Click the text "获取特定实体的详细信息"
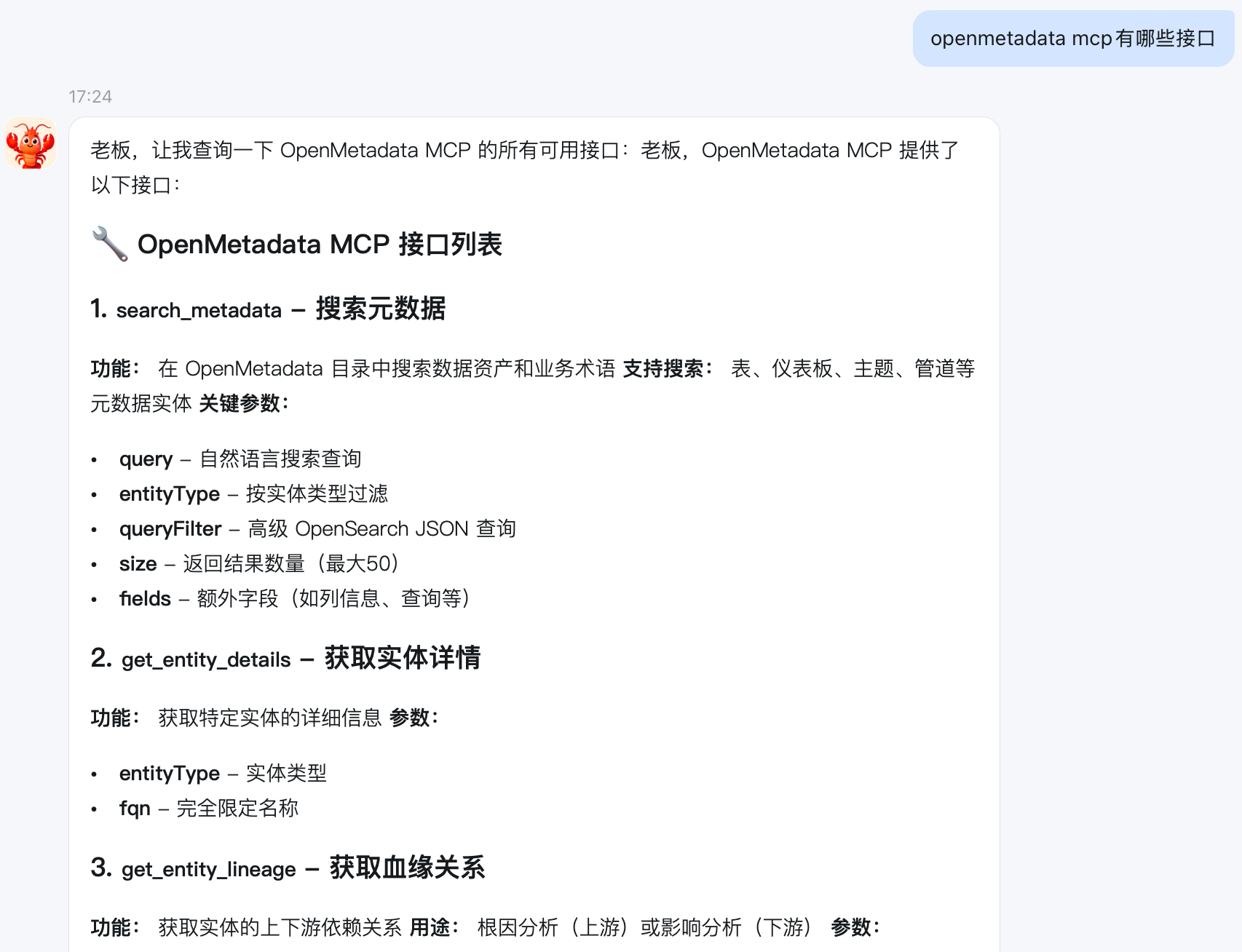 pyautogui.click(x=270, y=718)
